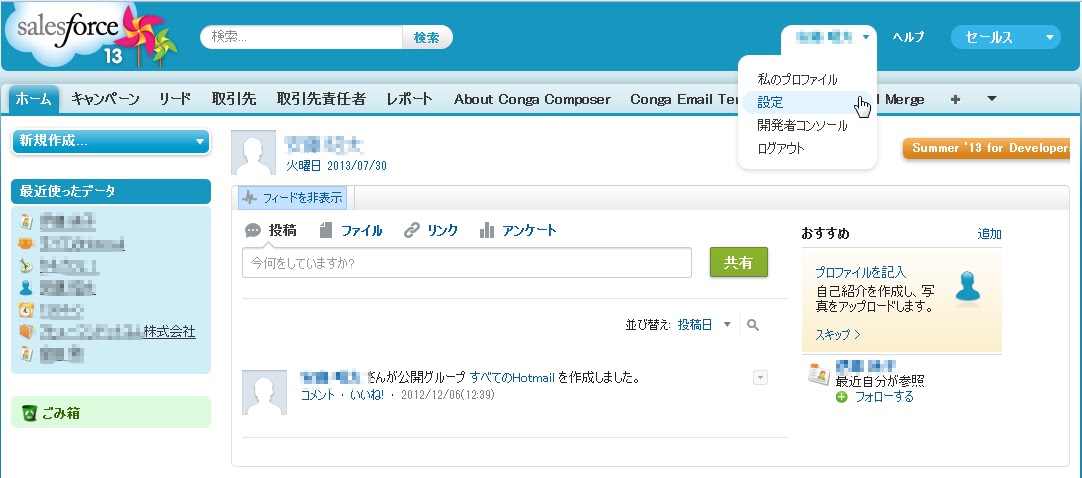The height and width of the screenshot is (478, 1082).
Task: Select 私のプロファイル from the user menu
Action: tap(797, 79)
